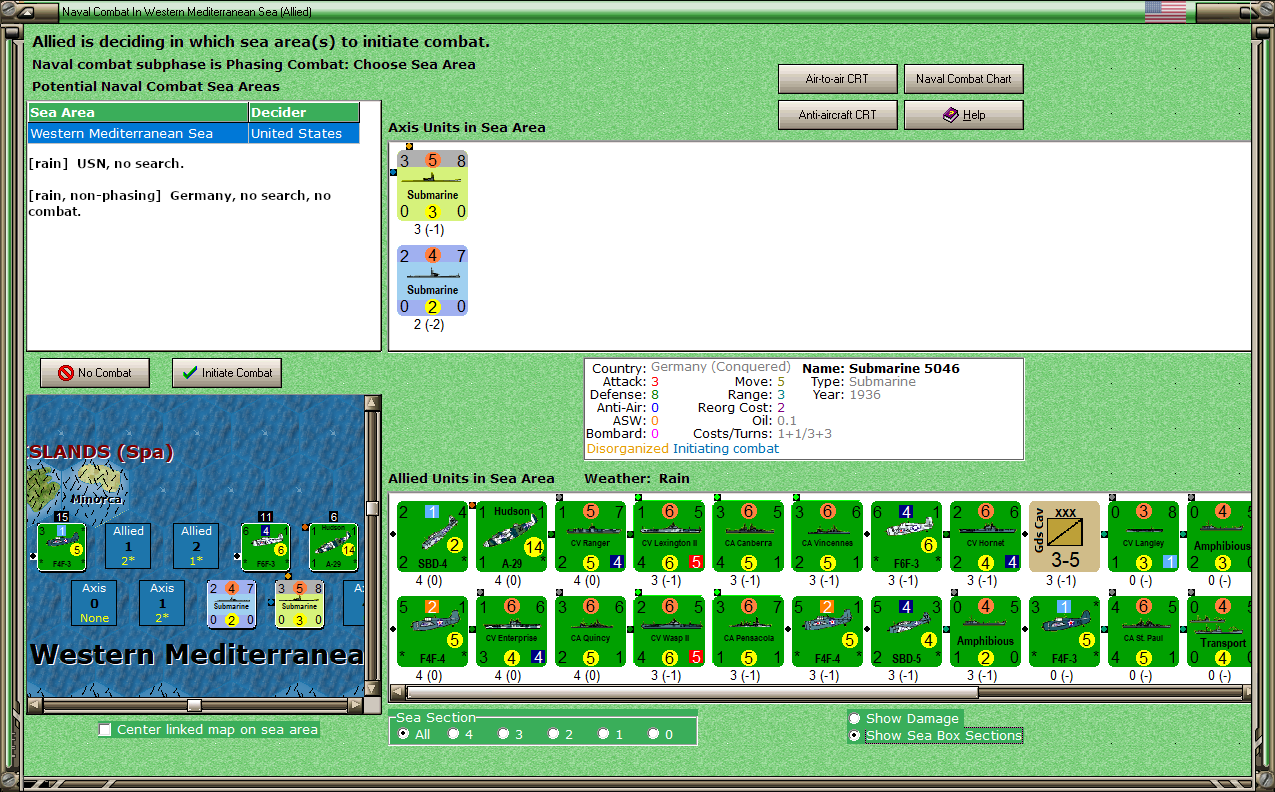This screenshot has width=1275, height=792.
Task: Confirm with Initiate Combat
Action: pos(227,373)
